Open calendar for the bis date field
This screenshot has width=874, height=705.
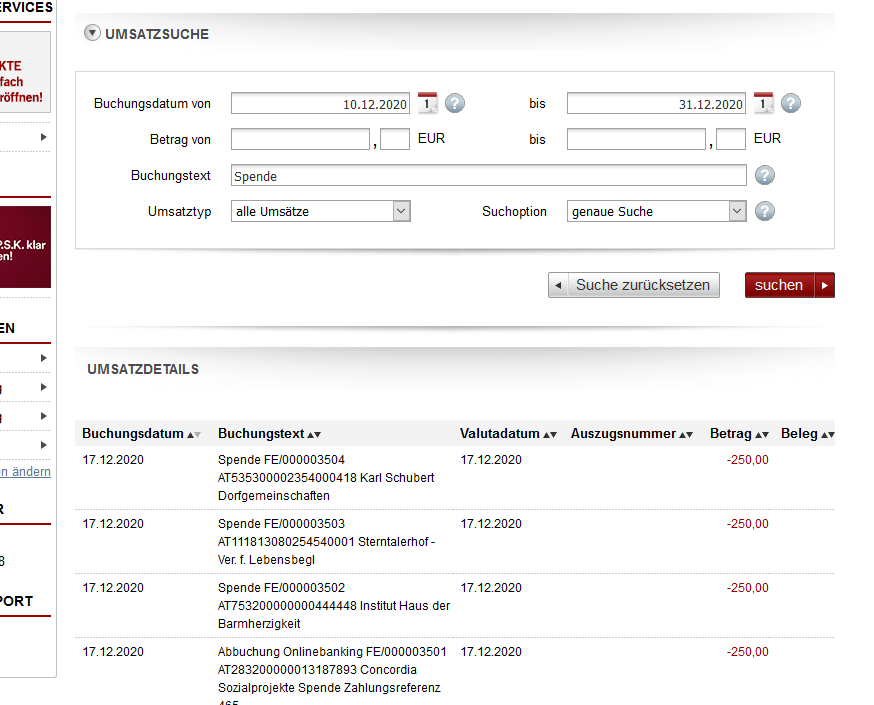764,103
